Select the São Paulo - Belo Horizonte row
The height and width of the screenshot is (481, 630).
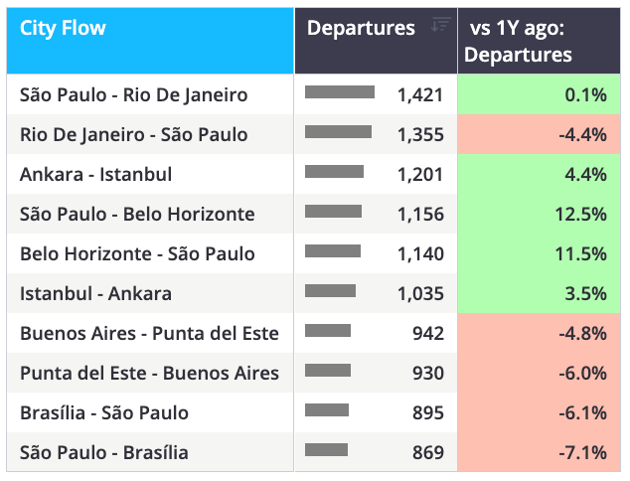tap(313, 214)
